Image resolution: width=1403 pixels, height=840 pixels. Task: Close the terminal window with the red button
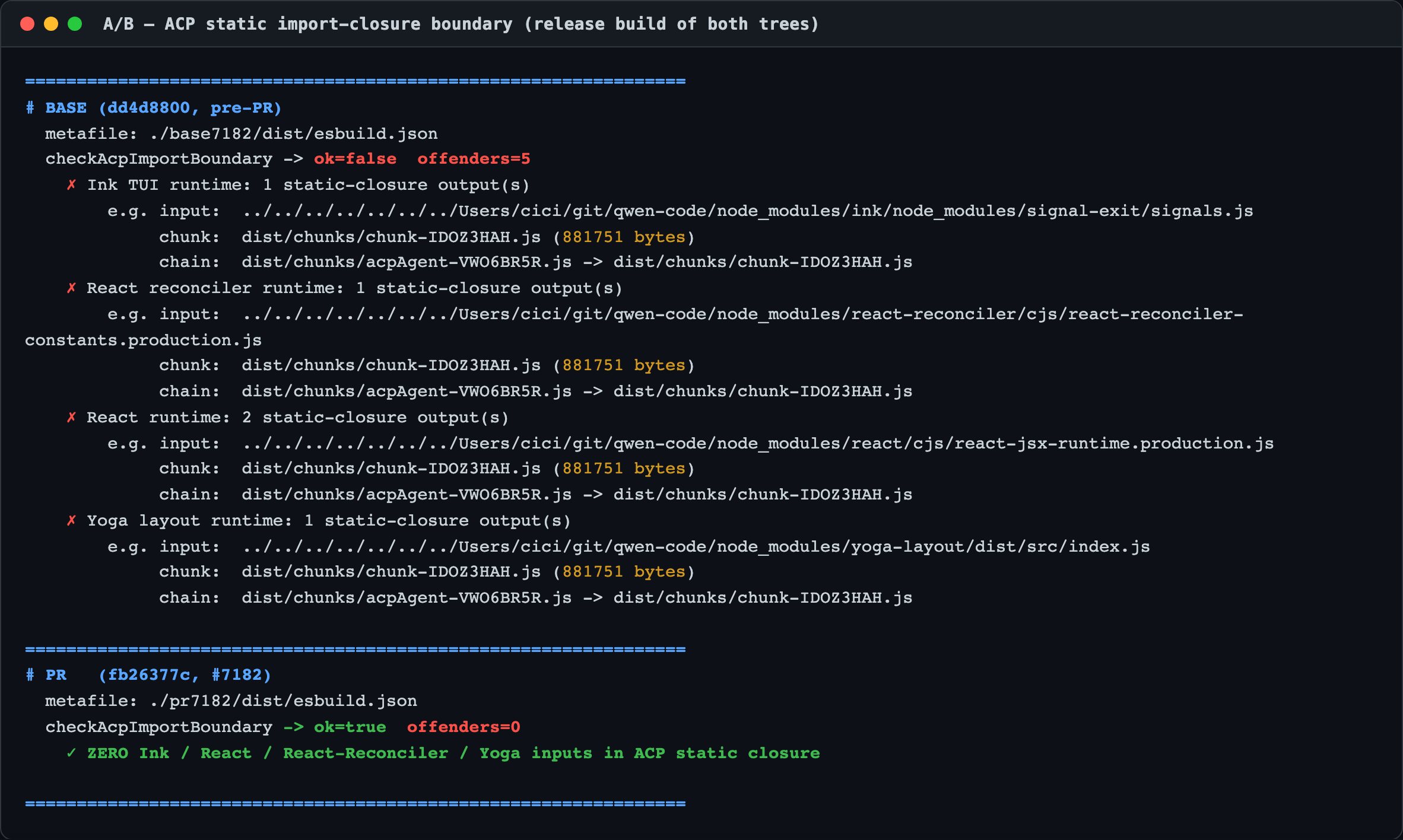coord(27,24)
